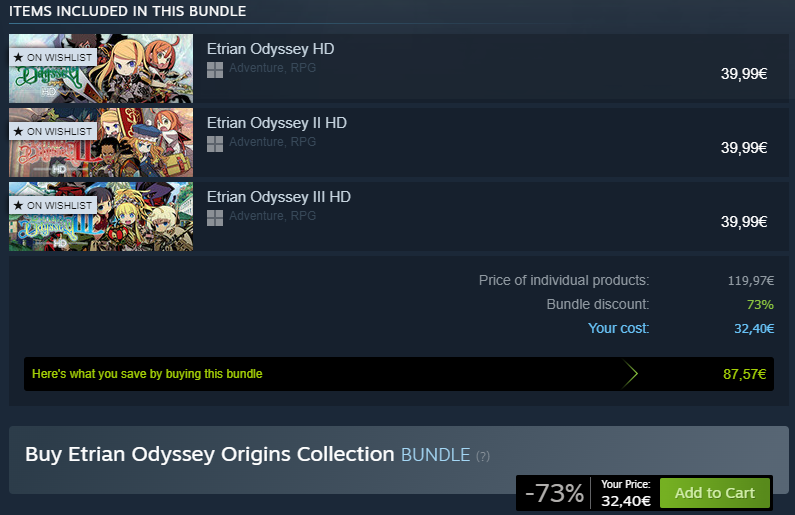The width and height of the screenshot is (795, 515).
Task: Open the Etrian Odyssey II HD title link
Action: tap(276, 123)
